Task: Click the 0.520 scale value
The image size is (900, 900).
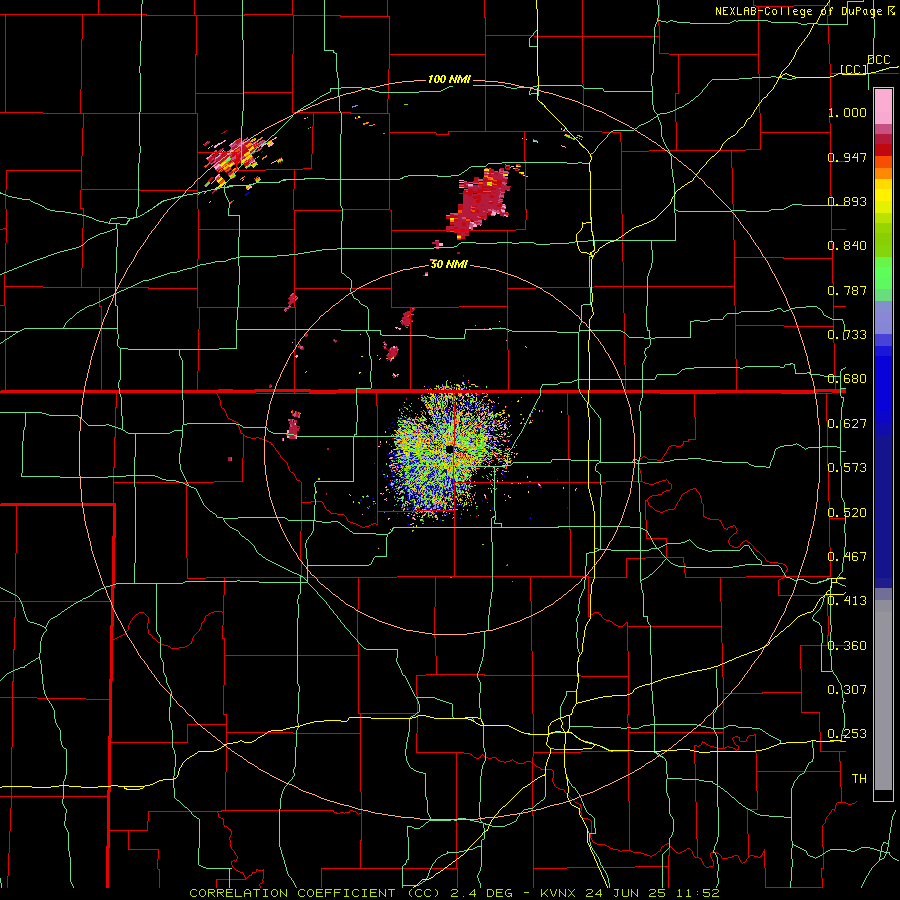Action: point(847,513)
